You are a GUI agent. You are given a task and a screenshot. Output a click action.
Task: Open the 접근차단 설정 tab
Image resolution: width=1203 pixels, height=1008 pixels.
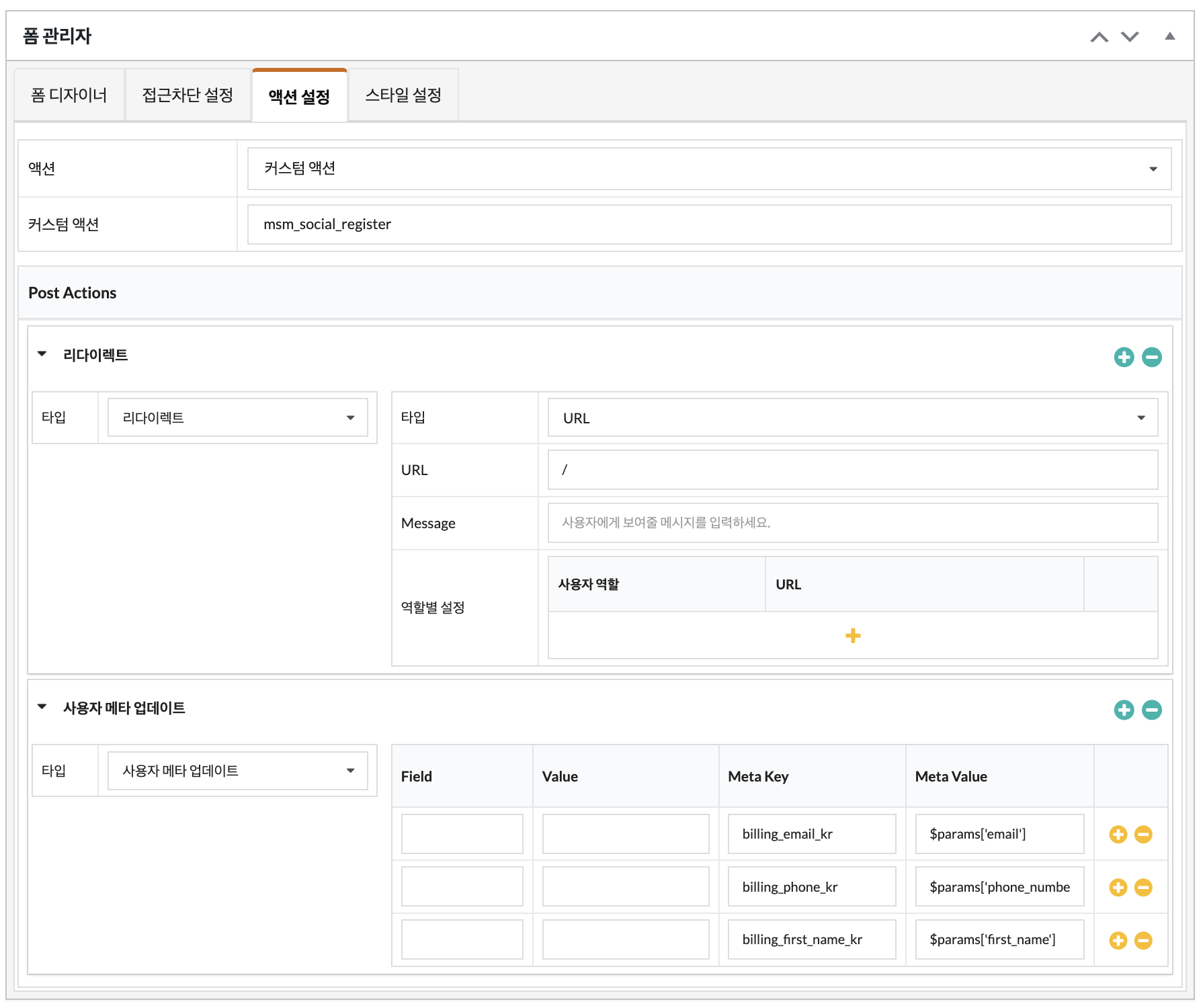[x=188, y=95]
